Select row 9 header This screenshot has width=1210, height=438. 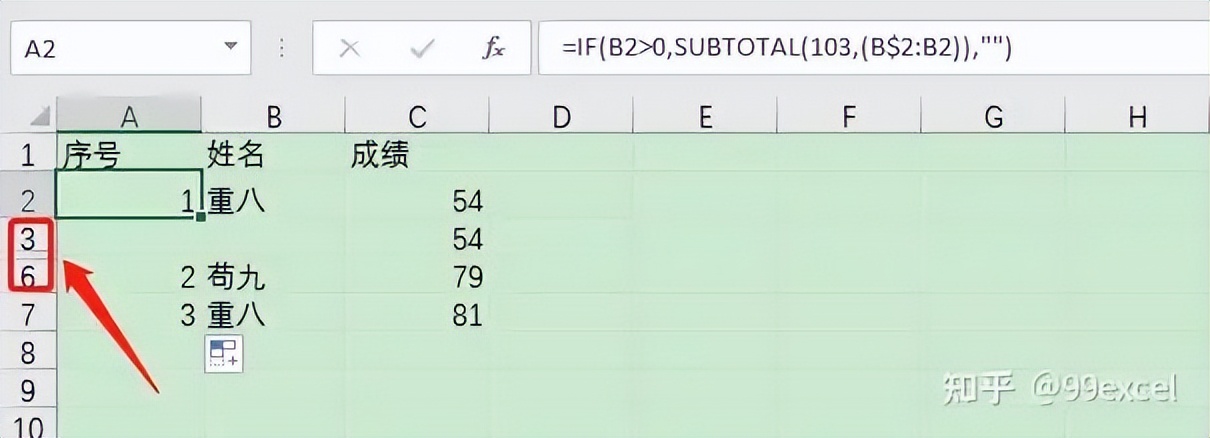pyautogui.click(x=28, y=390)
